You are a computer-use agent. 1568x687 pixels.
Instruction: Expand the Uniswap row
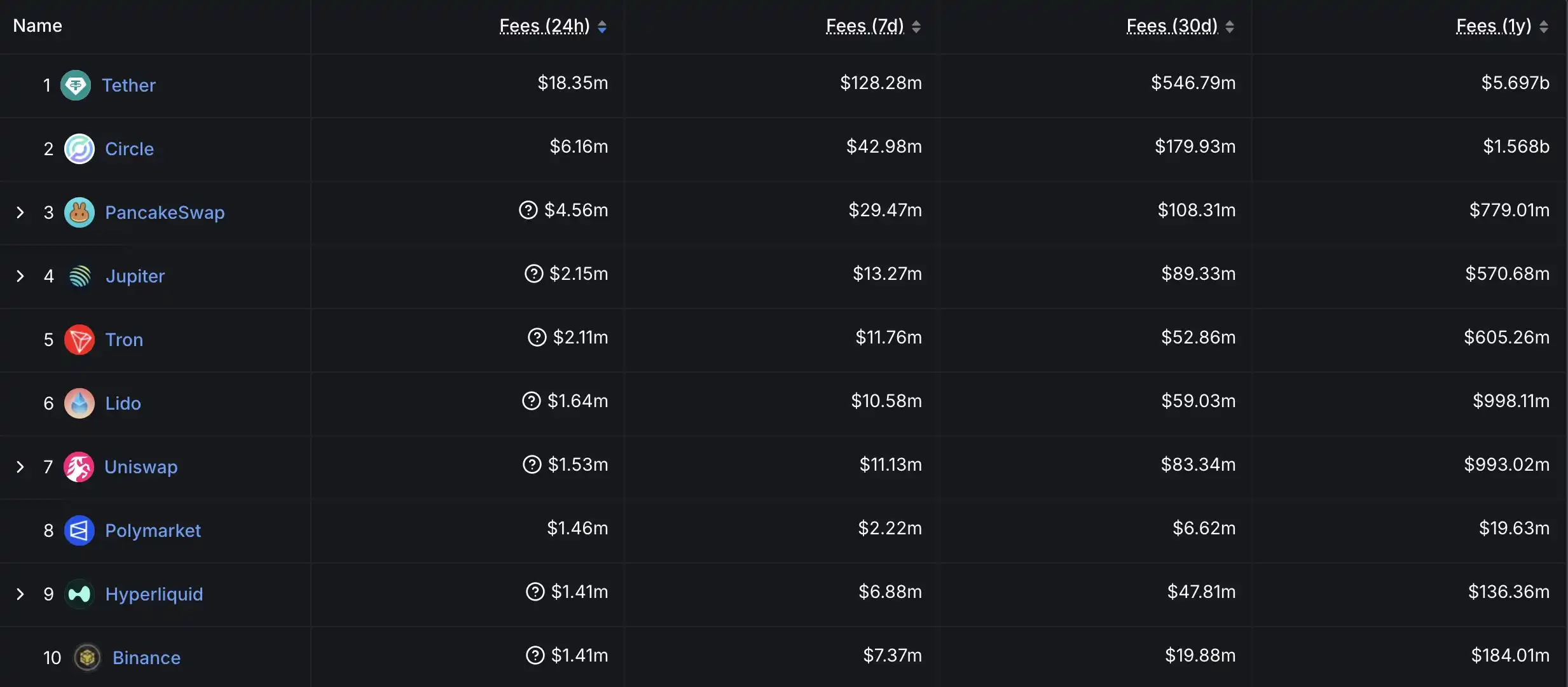click(x=20, y=467)
